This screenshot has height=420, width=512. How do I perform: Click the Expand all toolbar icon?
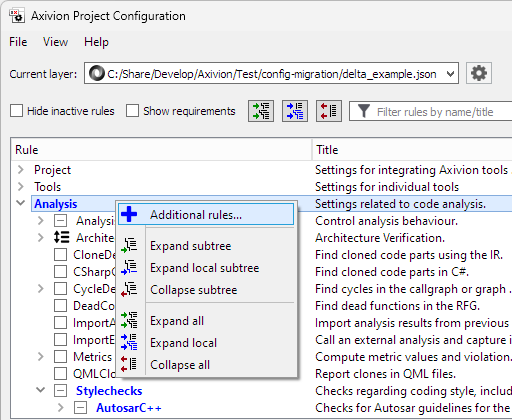click(261, 111)
